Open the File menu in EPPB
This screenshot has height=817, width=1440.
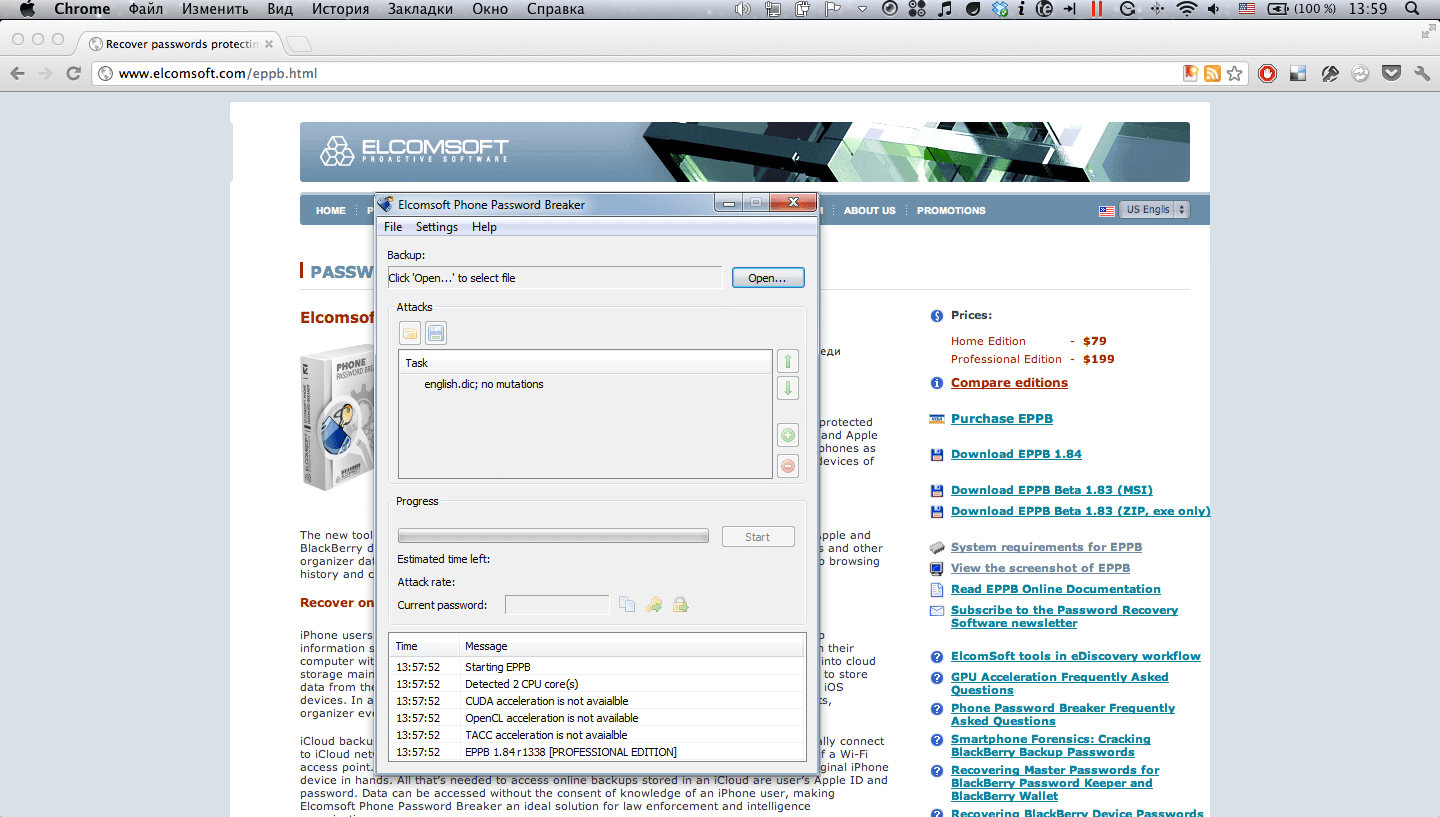pos(393,227)
